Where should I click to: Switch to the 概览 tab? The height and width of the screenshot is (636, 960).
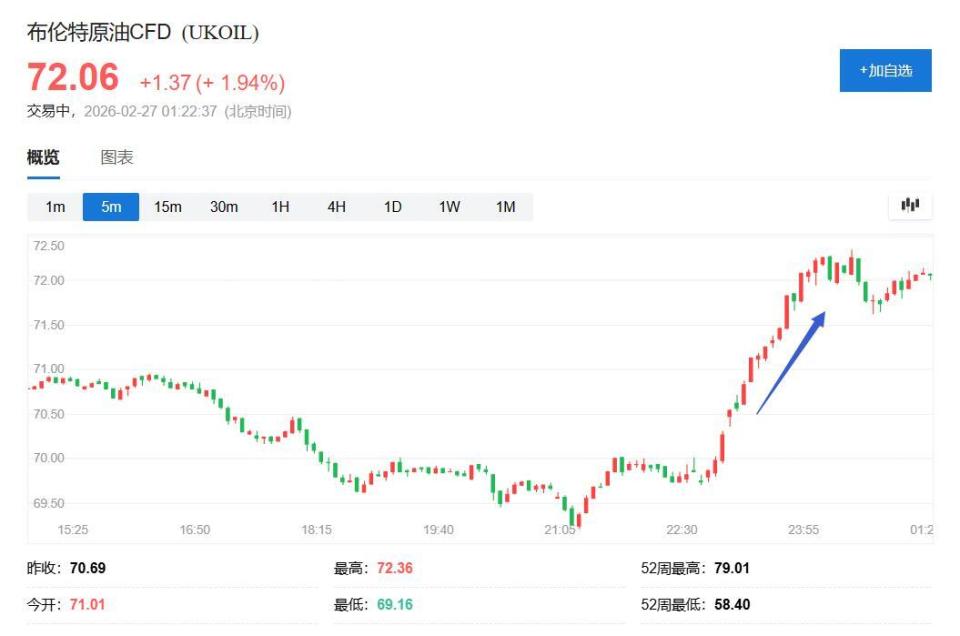point(43,157)
